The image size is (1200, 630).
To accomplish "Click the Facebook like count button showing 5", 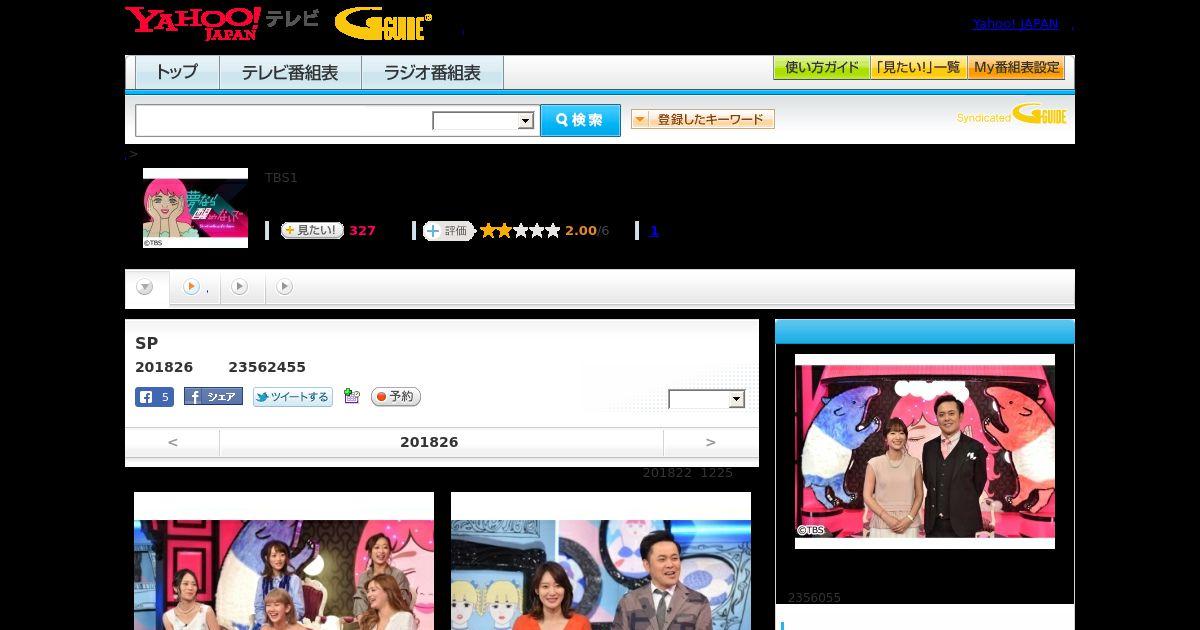I will (x=154, y=397).
